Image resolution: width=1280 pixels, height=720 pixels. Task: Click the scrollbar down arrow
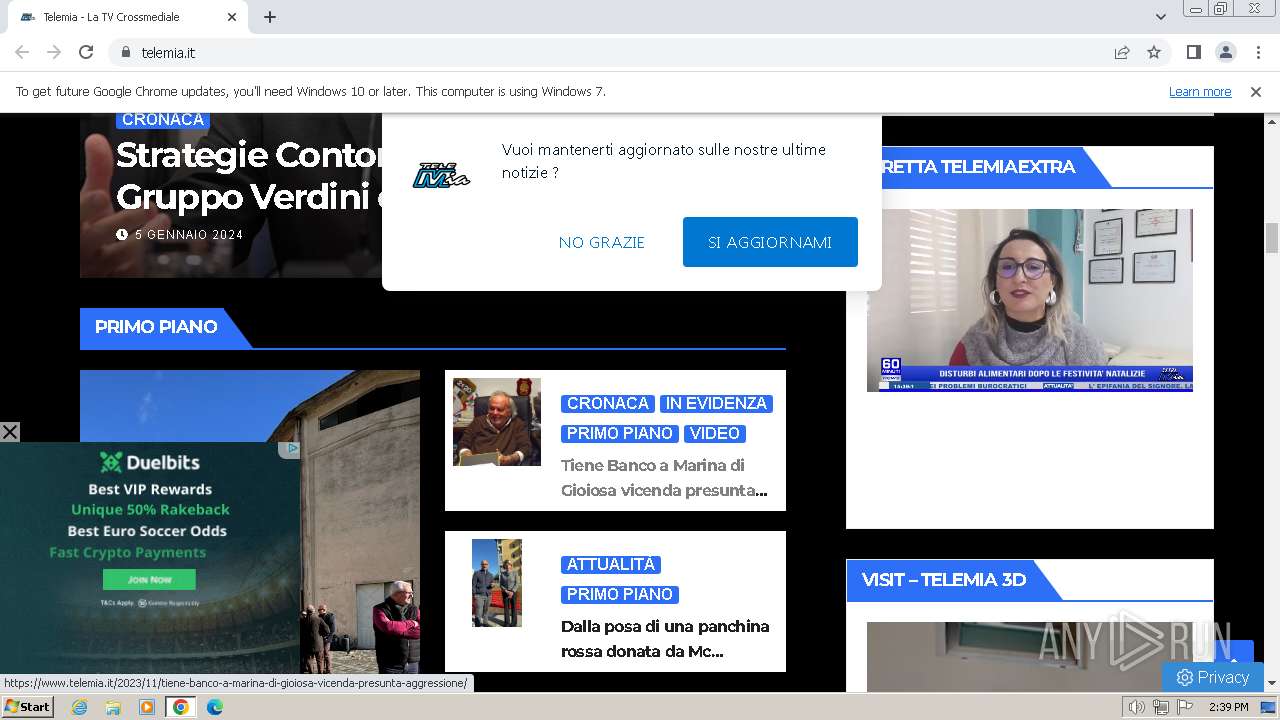pyautogui.click(x=1272, y=683)
